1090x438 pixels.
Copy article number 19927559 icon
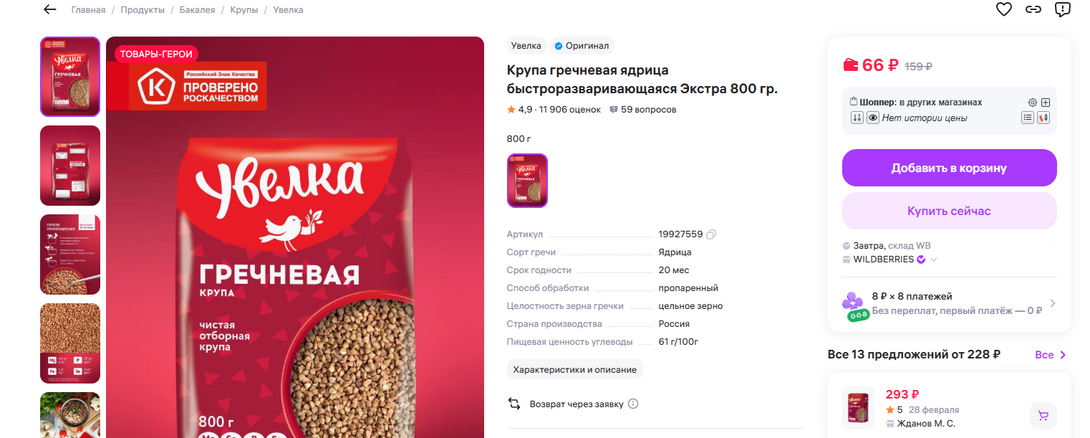coord(710,234)
